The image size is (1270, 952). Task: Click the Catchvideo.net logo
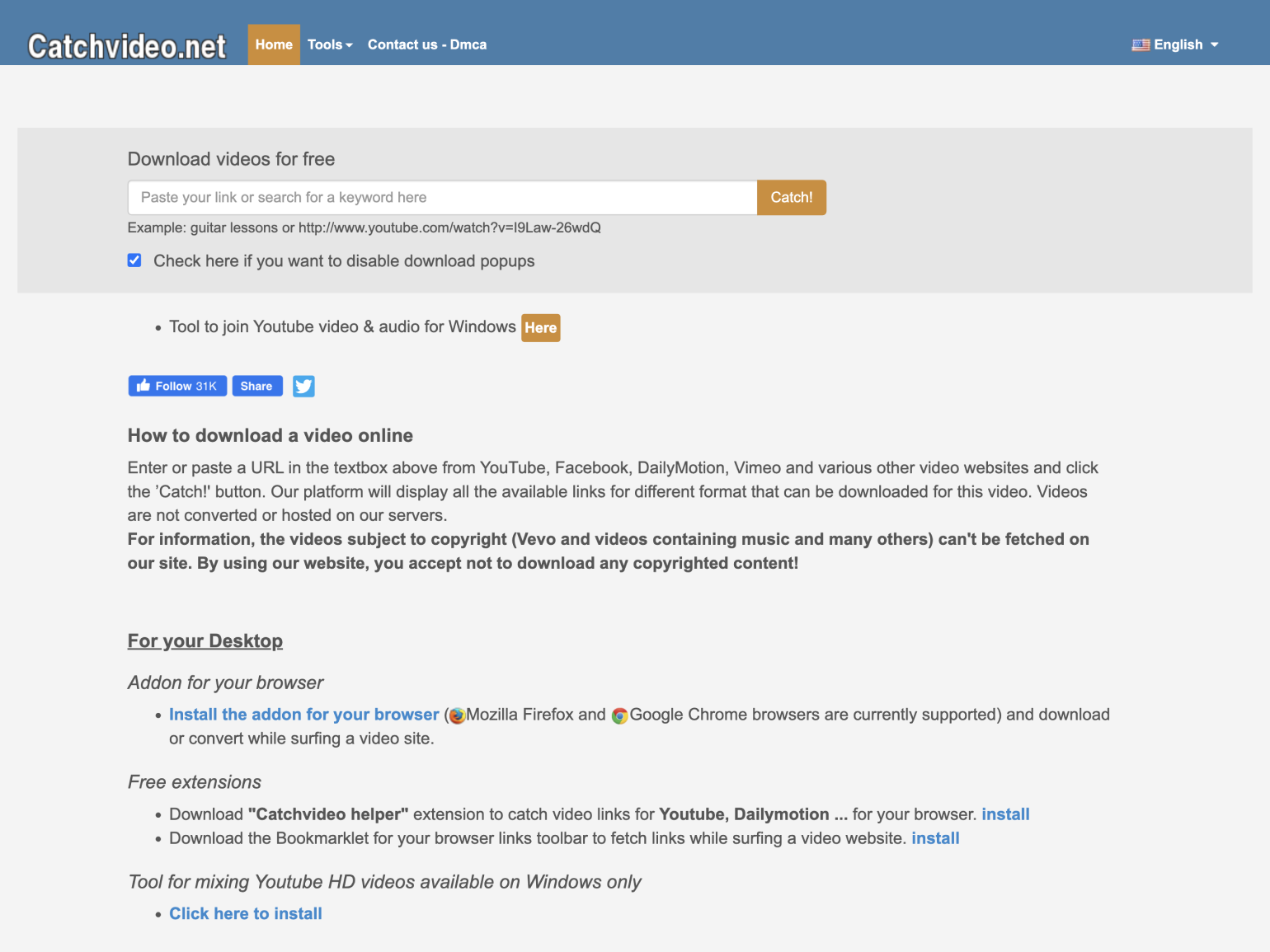click(127, 46)
